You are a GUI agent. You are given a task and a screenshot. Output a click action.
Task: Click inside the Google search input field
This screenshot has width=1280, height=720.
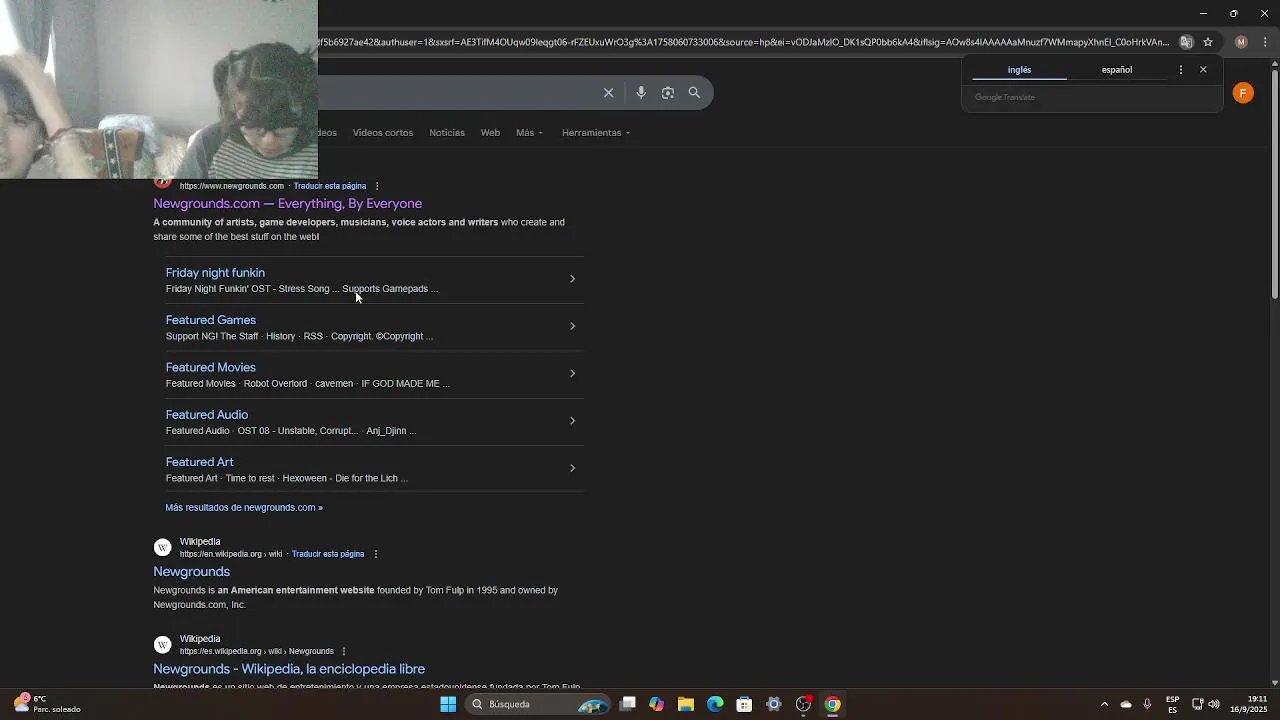[455, 93]
